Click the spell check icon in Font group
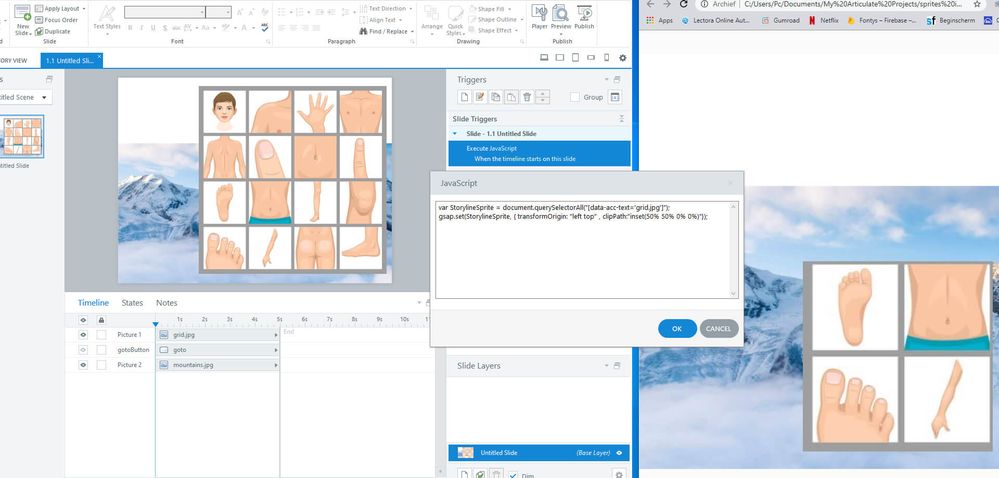The height and width of the screenshot is (478, 999). click(x=264, y=27)
